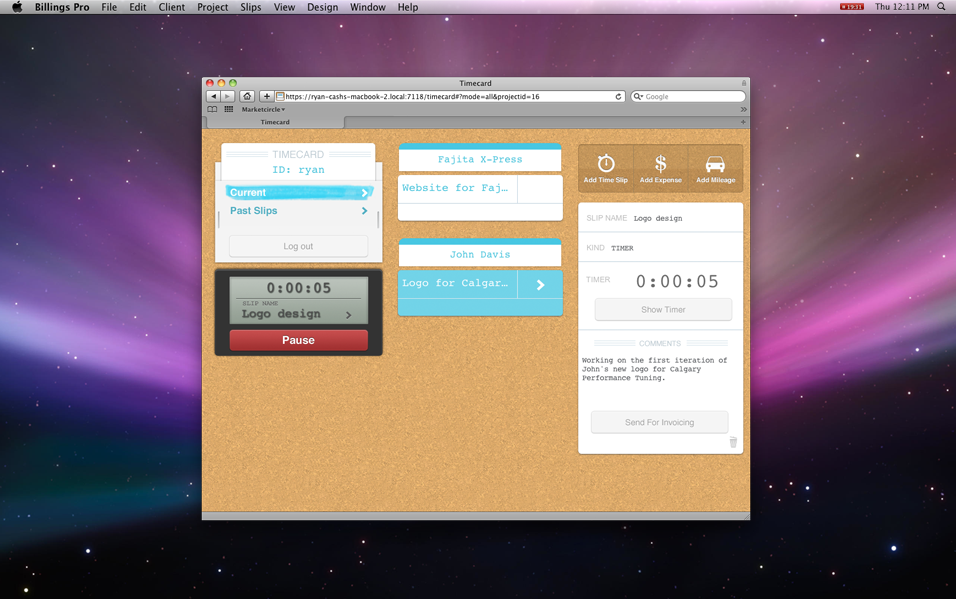Select the John Davis client header
Viewport: 956px width, 599px height.
480,254
